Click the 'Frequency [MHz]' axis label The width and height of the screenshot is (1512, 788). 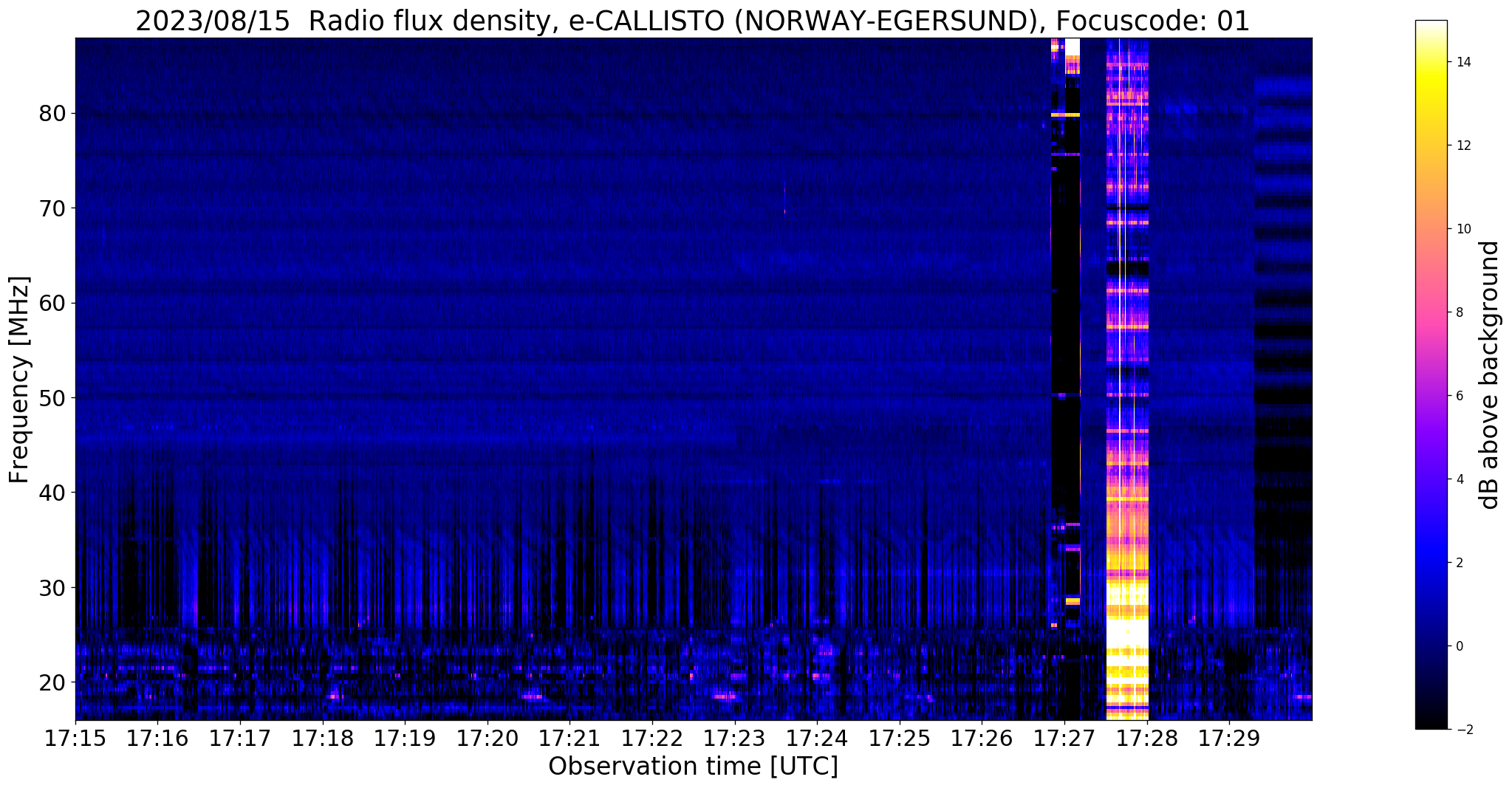coord(20,380)
